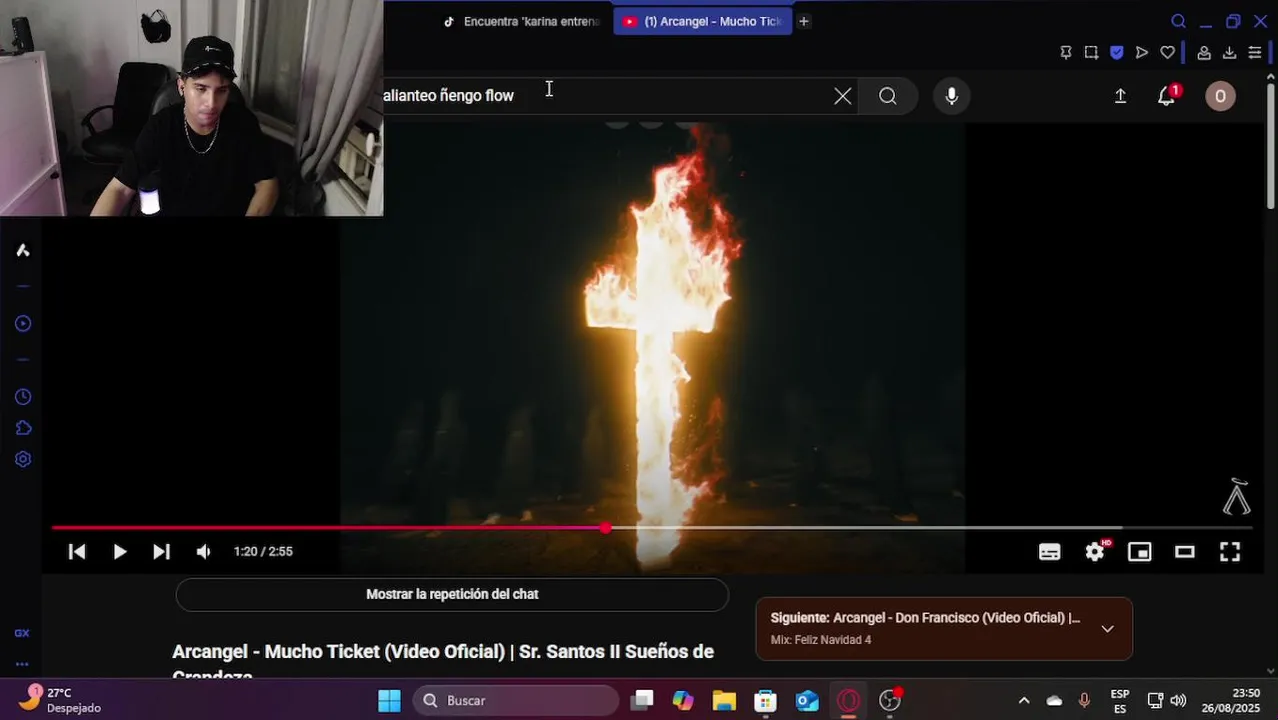Image resolution: width=1278 pixels, height=720 pixels.
Task: Open the YouTube account avatar menu
Action: (1220, 96)
